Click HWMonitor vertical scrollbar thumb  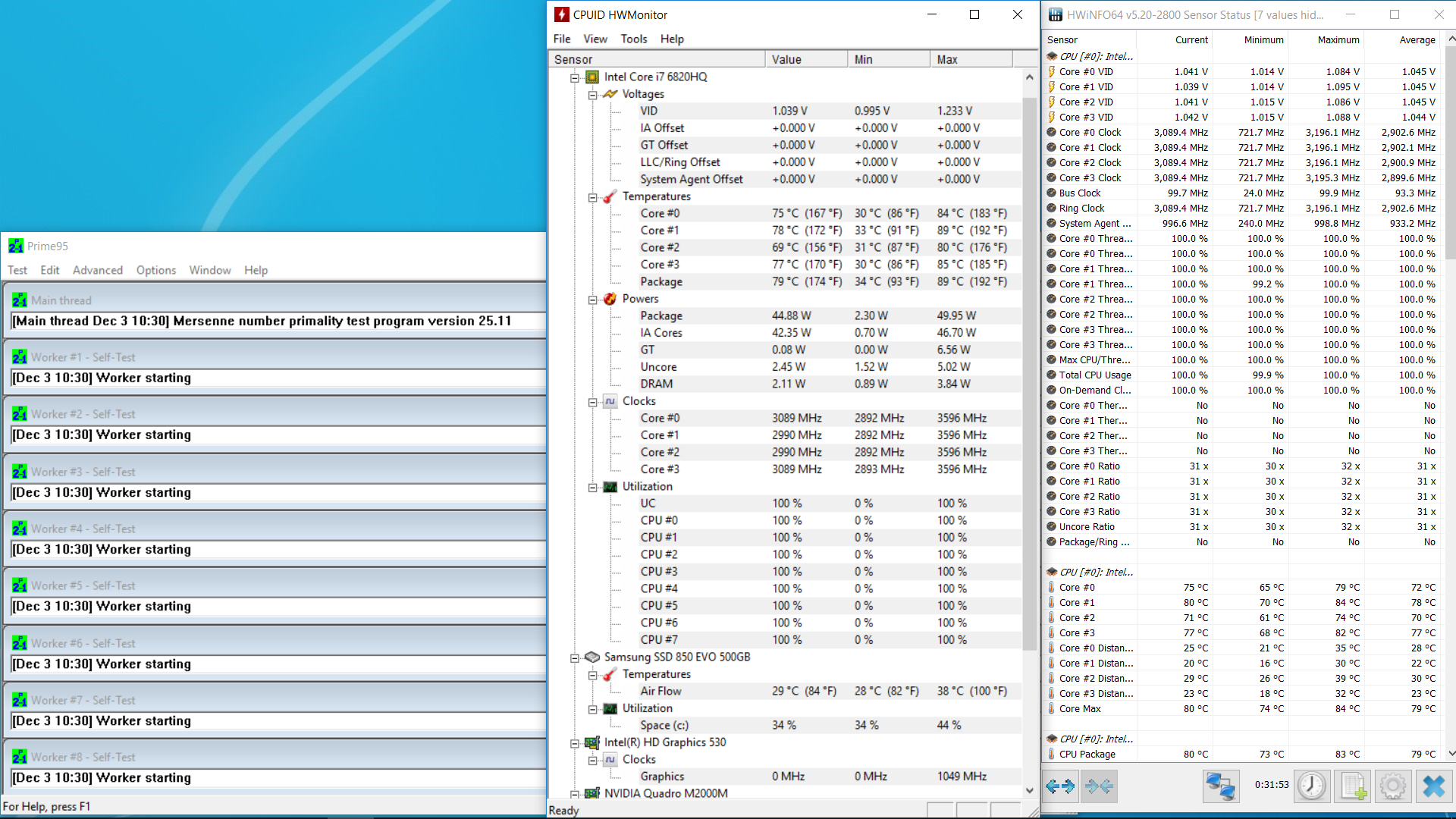[1029, 373]
